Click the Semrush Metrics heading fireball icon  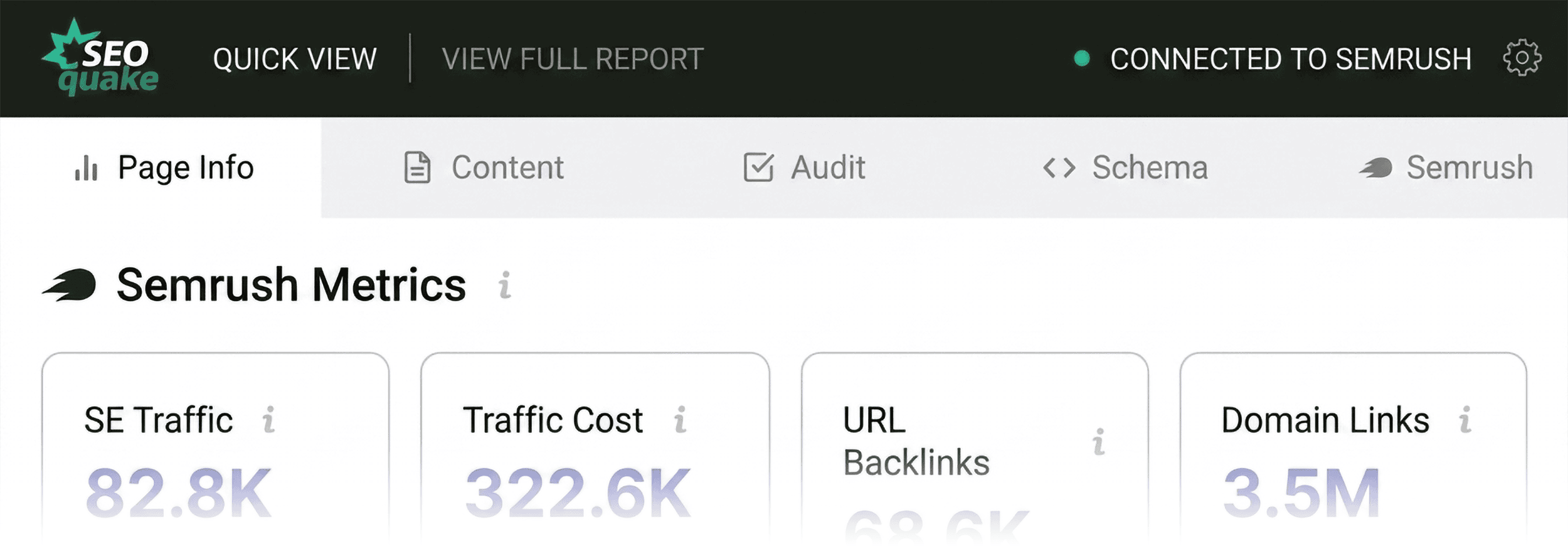tap(69, 285)
